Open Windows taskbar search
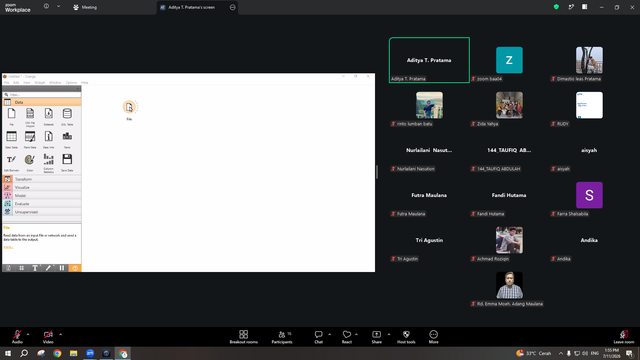Screen dimensions: 640x360 (24, 353)
